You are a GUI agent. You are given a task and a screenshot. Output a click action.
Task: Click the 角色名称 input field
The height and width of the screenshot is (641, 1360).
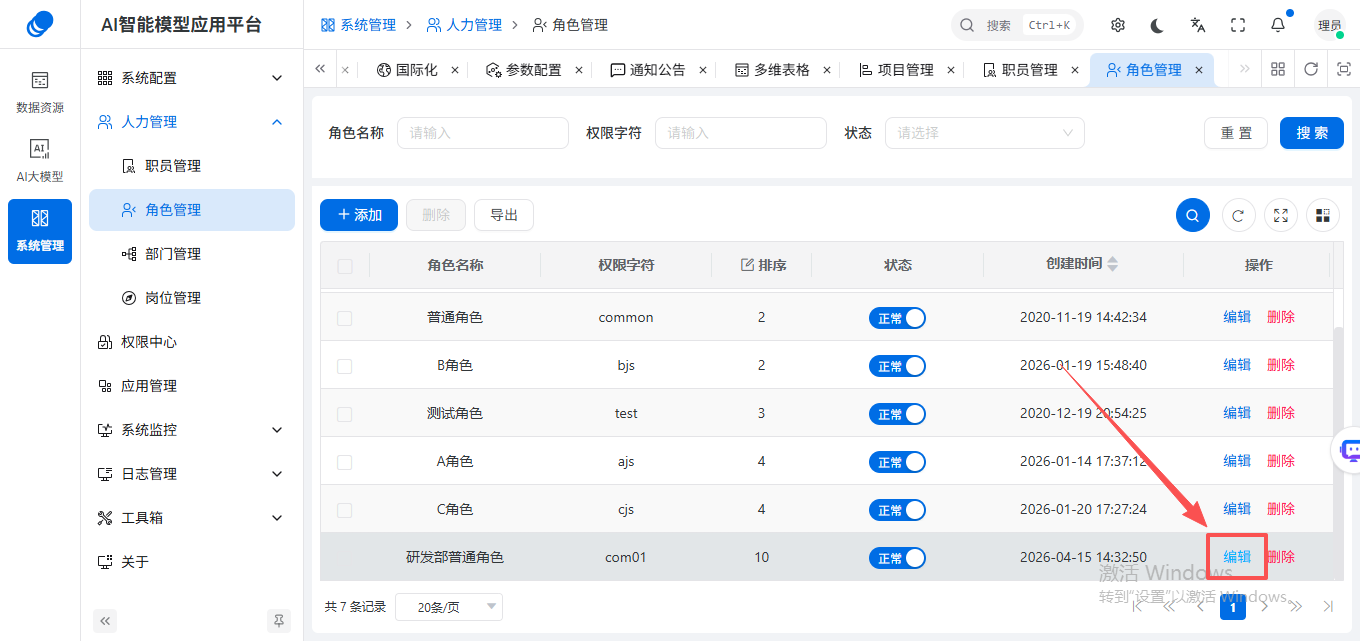pos(483,133)
